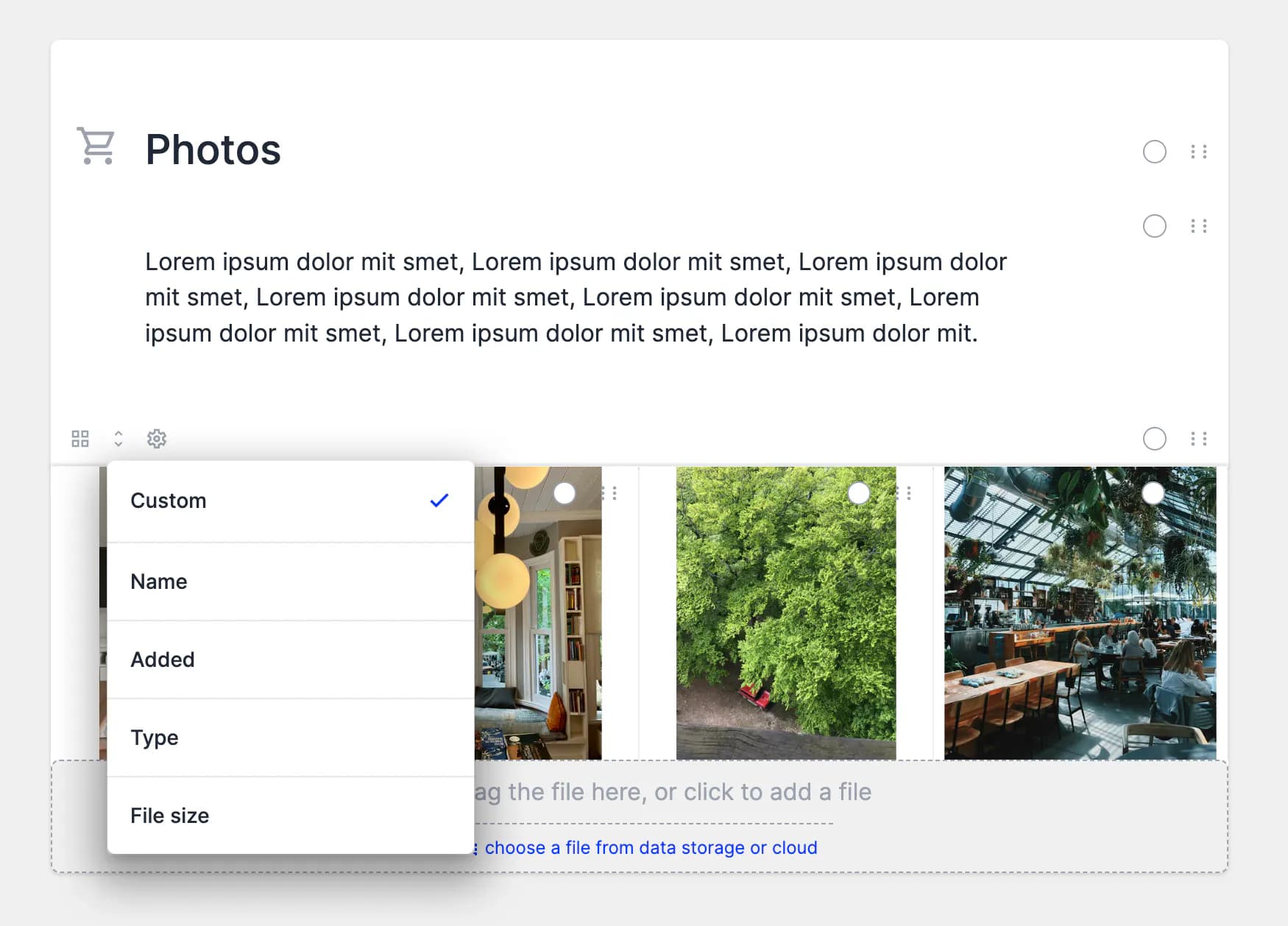Image resolution: width=1288 pixels, height=926 pixels.
Task: Click the drag handle on the gallery toolbar row
Action: tap(1198, 439)
